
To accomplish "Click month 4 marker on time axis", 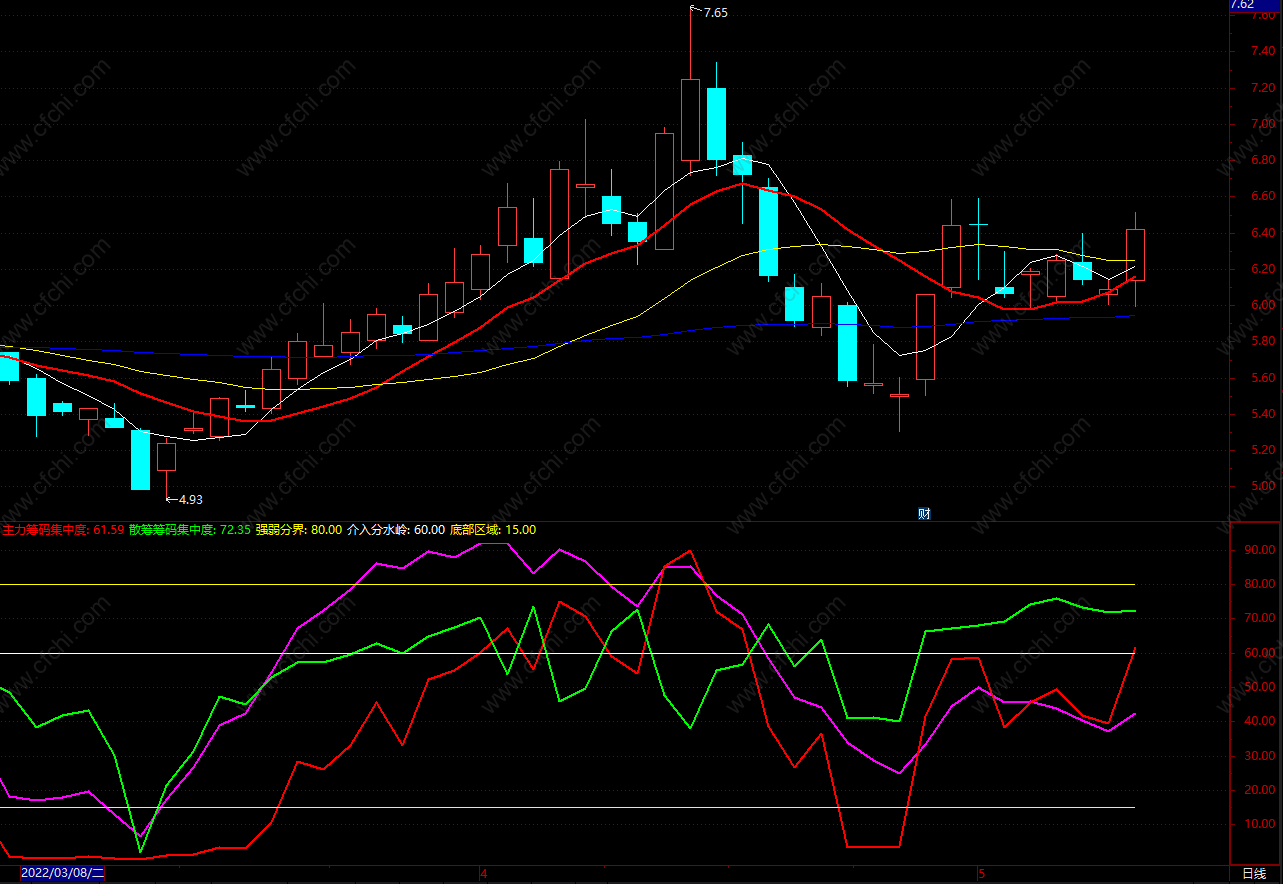I will (484, 872).
